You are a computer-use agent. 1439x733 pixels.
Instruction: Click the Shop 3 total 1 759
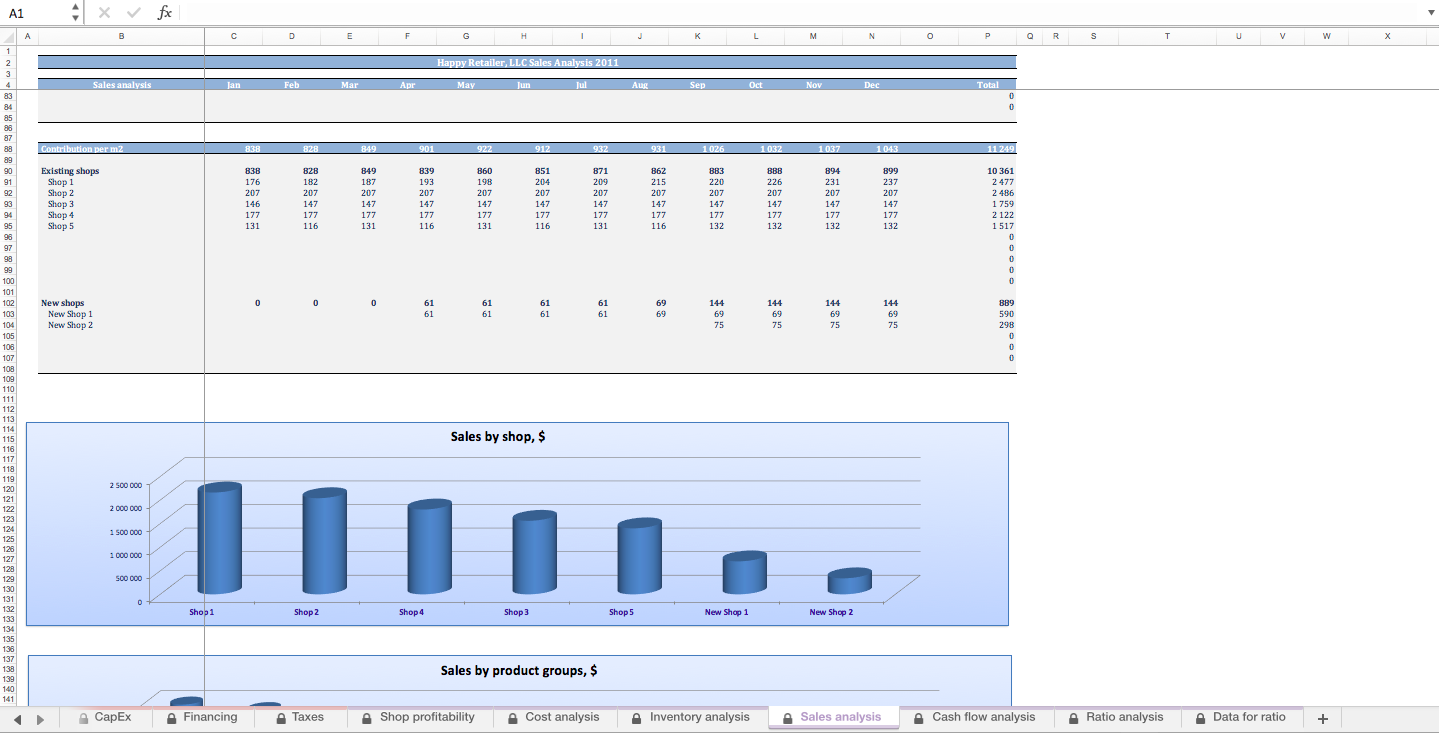click(x=1002, y=204)
